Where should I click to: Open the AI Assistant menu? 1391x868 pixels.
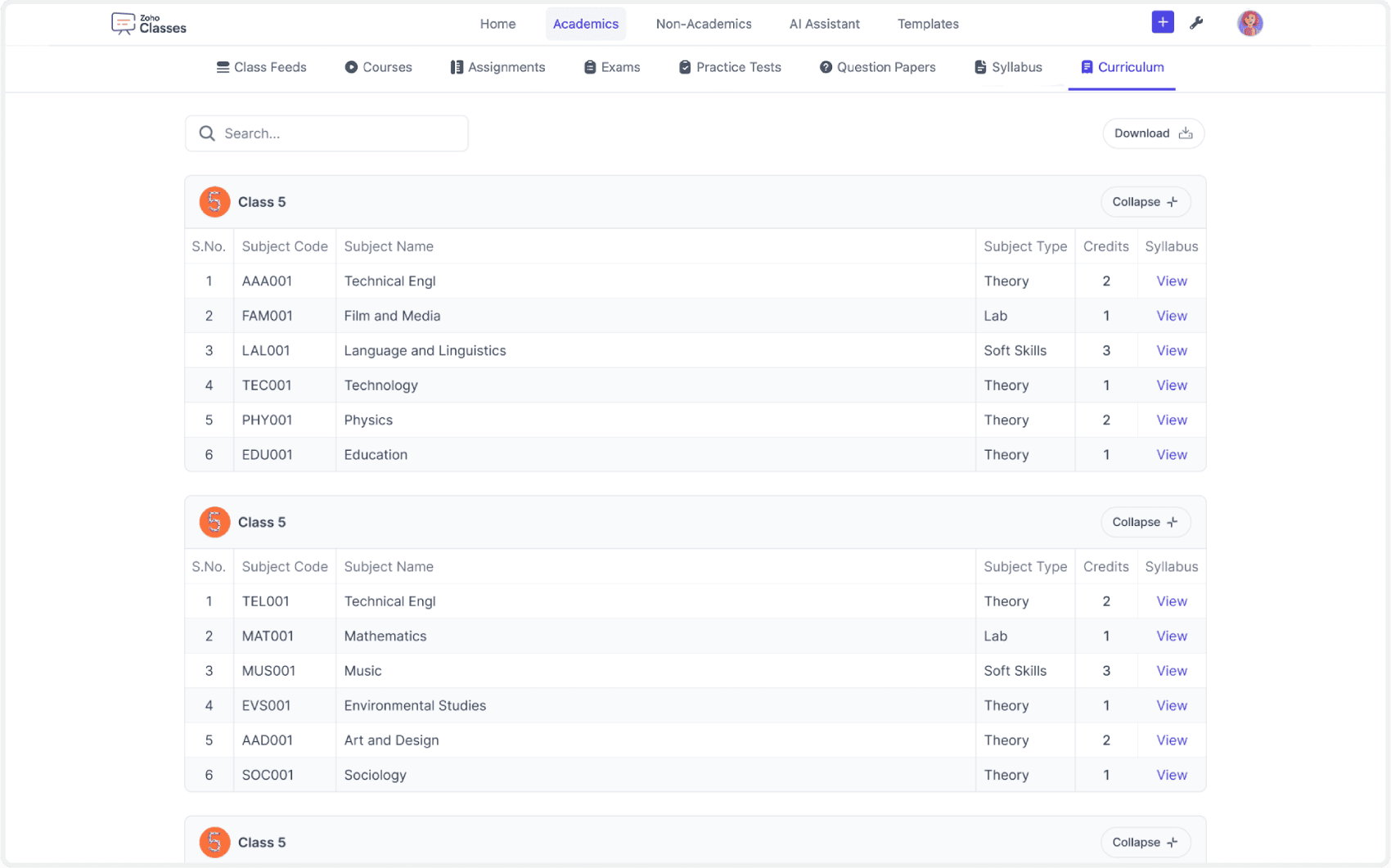824,24
